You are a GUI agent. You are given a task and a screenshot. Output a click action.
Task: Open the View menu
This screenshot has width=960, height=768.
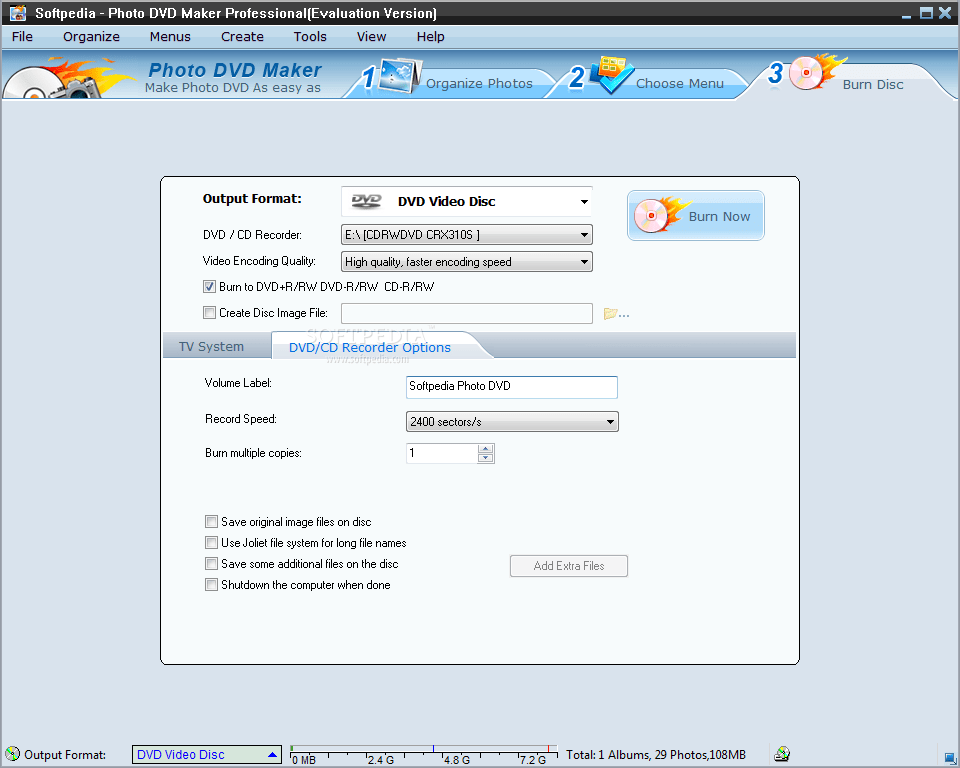click(x=372, y=37)
